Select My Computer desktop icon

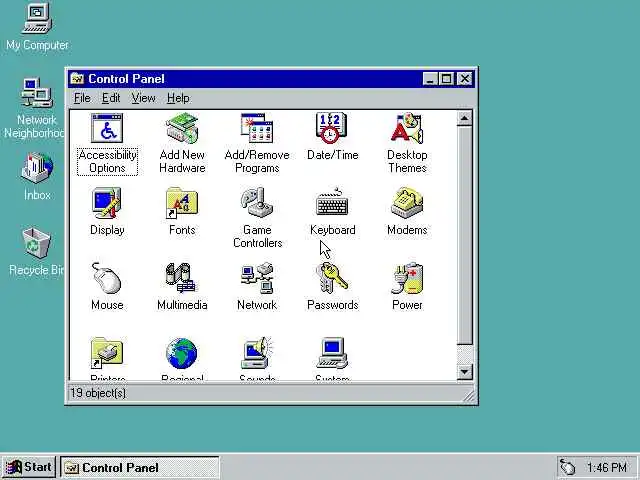37,18
